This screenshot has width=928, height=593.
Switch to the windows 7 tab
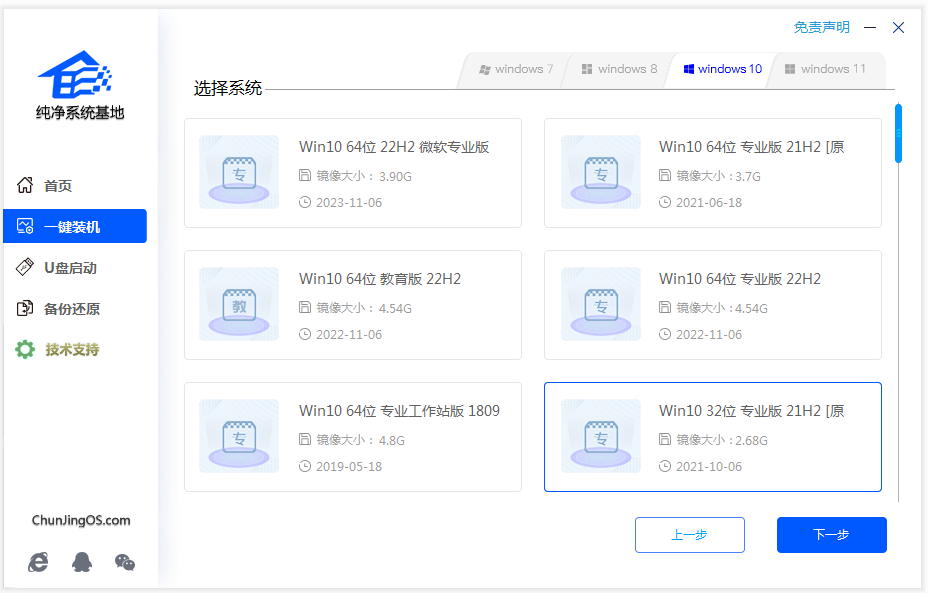click(515, 70)
